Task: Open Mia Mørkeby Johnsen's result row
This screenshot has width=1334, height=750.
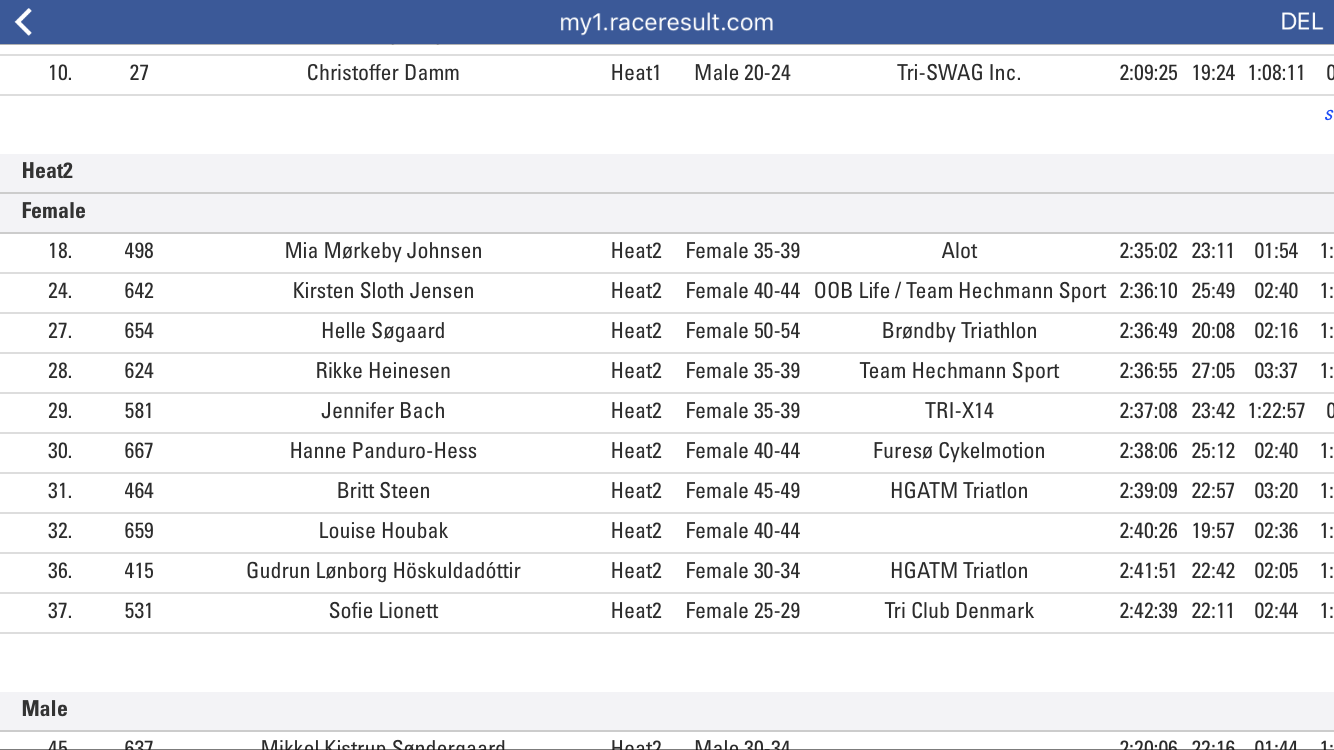Action: 383,251
